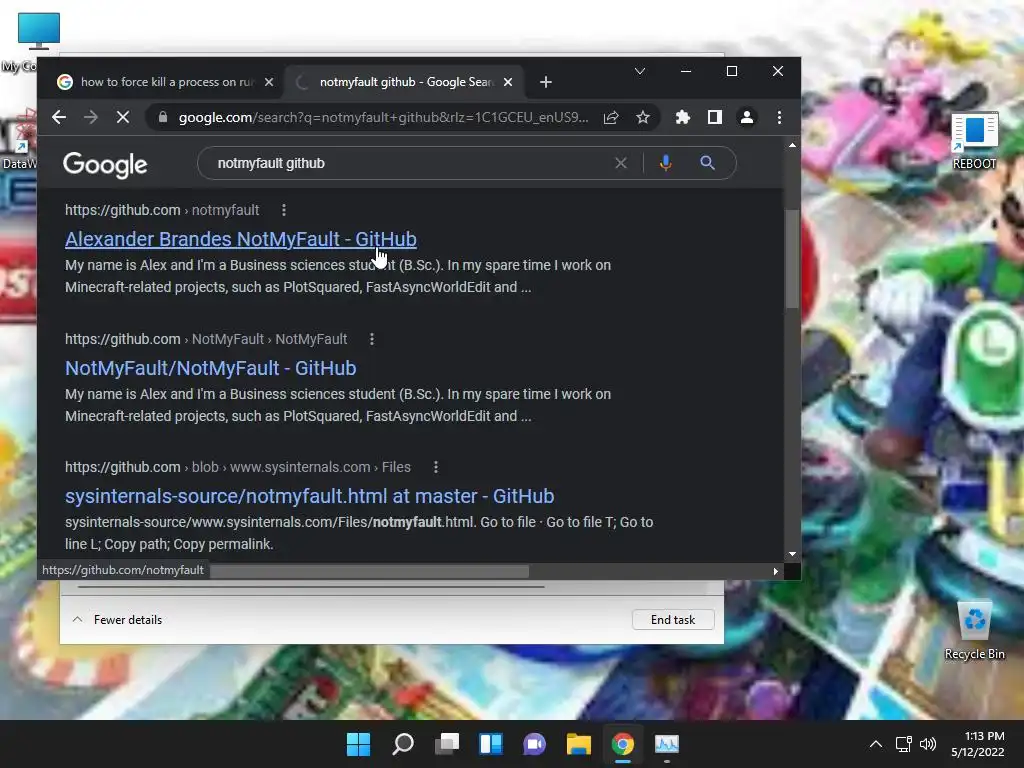Screen dimensions: 1024x768
Task: Open options menu for the first github.com › notmyfault result
Action: pyautogui.click(x=283, y=210)
